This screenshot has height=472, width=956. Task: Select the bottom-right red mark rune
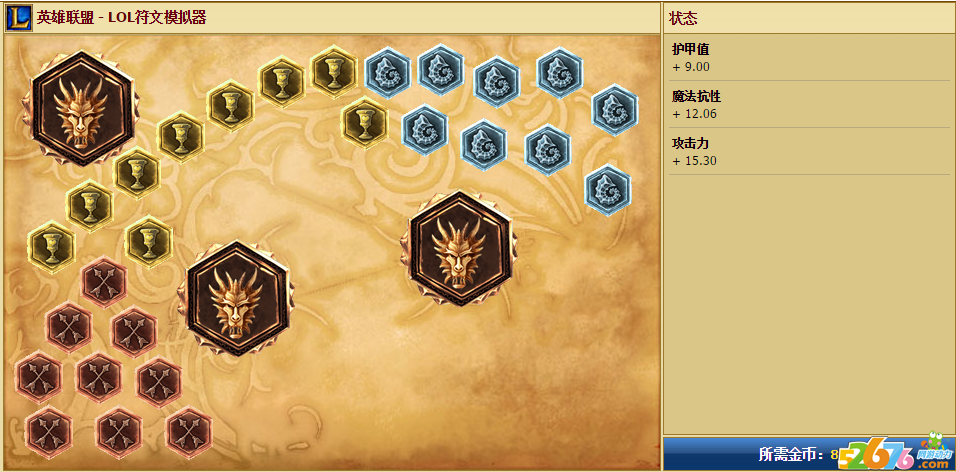(x=188, y=432)
